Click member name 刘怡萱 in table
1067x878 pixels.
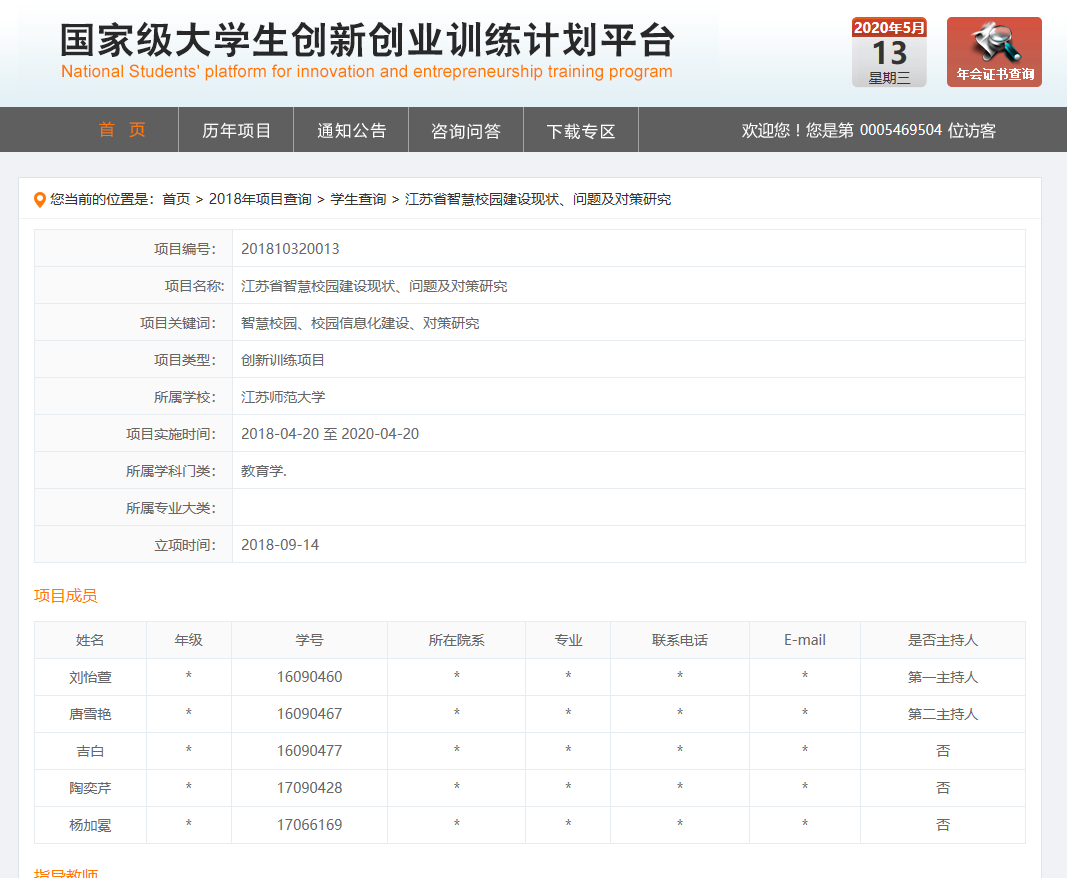coord(90,677)
